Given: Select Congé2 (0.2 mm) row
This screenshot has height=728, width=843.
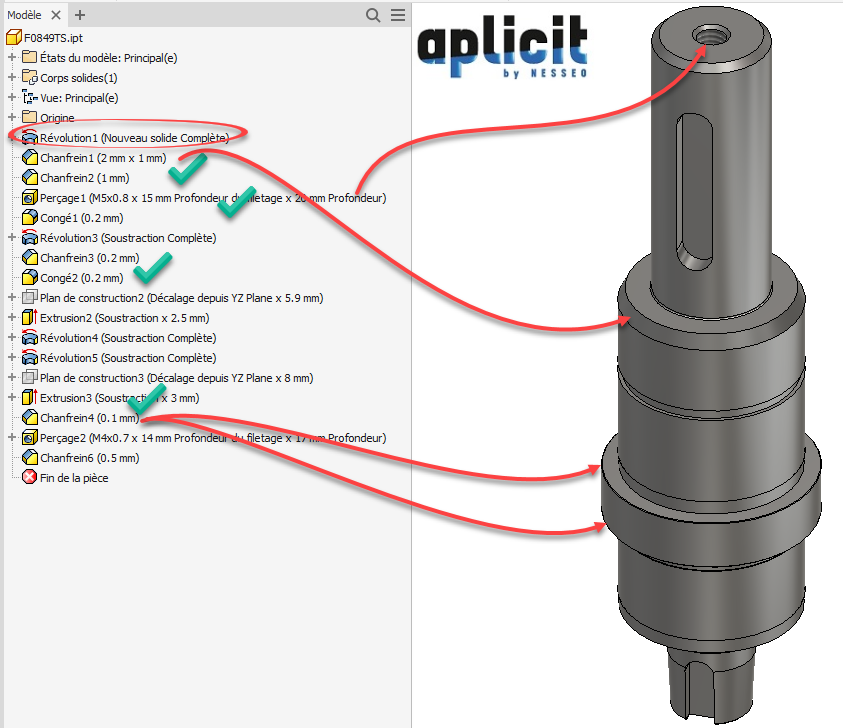Looking at the screenshot, I should point(82,278).
